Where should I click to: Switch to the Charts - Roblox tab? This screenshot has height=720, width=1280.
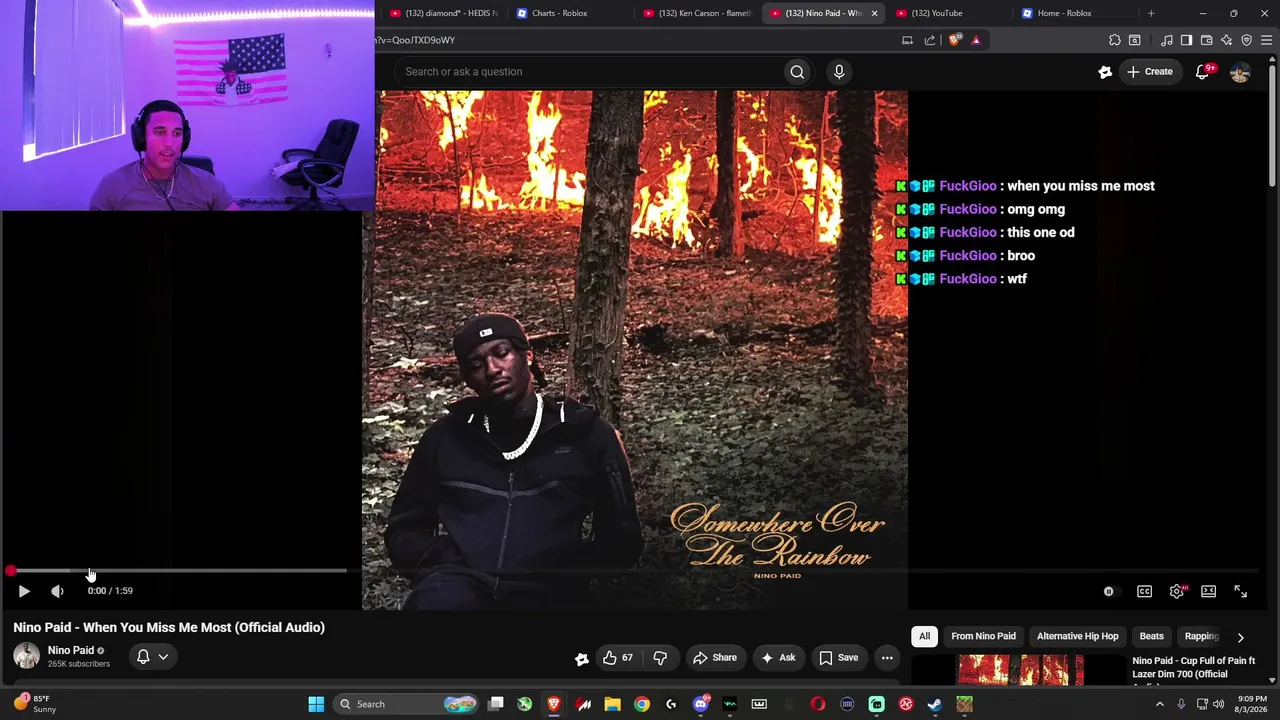(569, 13)
